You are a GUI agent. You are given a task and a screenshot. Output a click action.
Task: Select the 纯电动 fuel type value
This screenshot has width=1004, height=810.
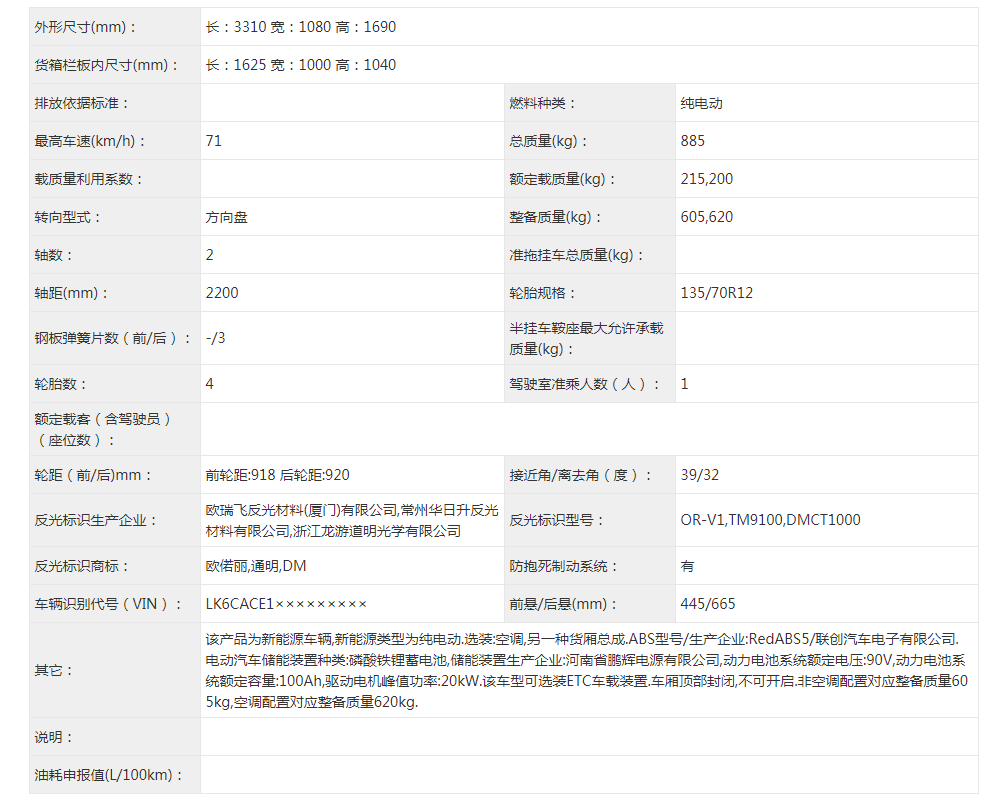(x=701, y=103)
